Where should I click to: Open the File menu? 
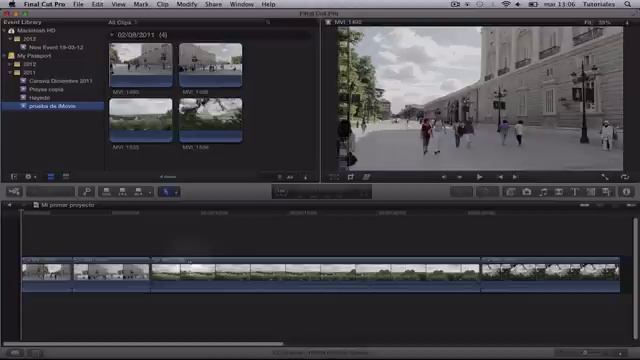coord(78,4)
